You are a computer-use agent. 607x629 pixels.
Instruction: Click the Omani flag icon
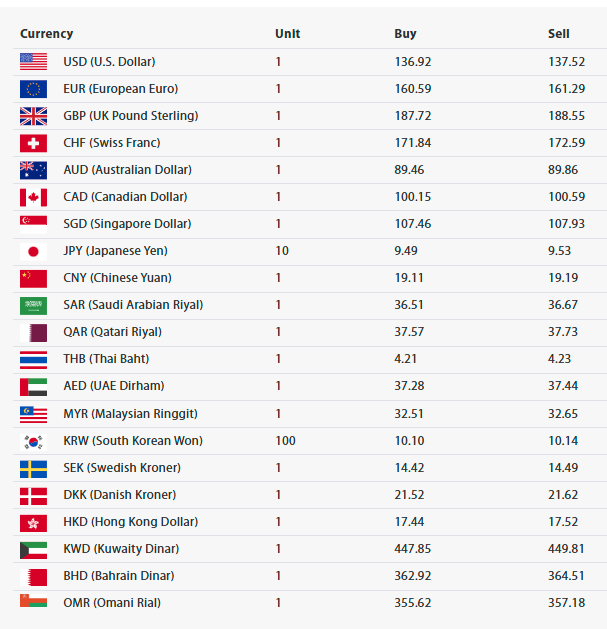pyautogui.click(x=33, y=601)
